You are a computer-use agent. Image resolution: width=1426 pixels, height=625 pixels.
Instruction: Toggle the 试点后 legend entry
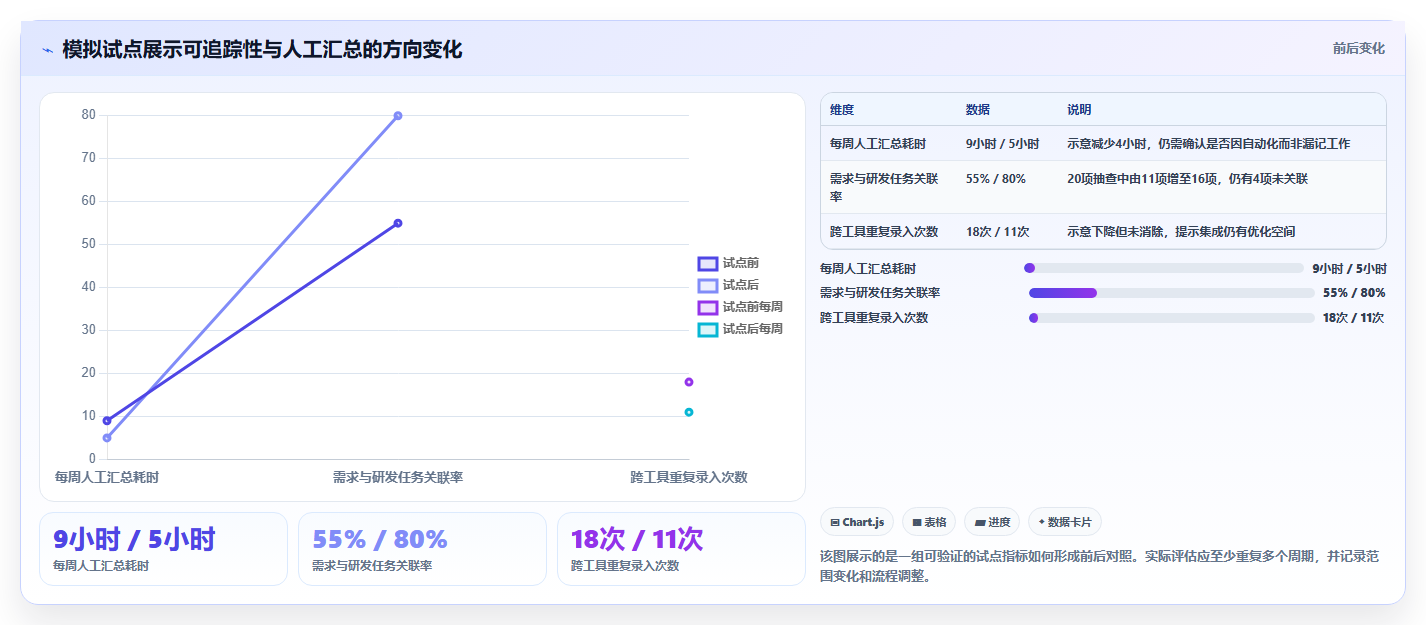click(x=729, y=285)
